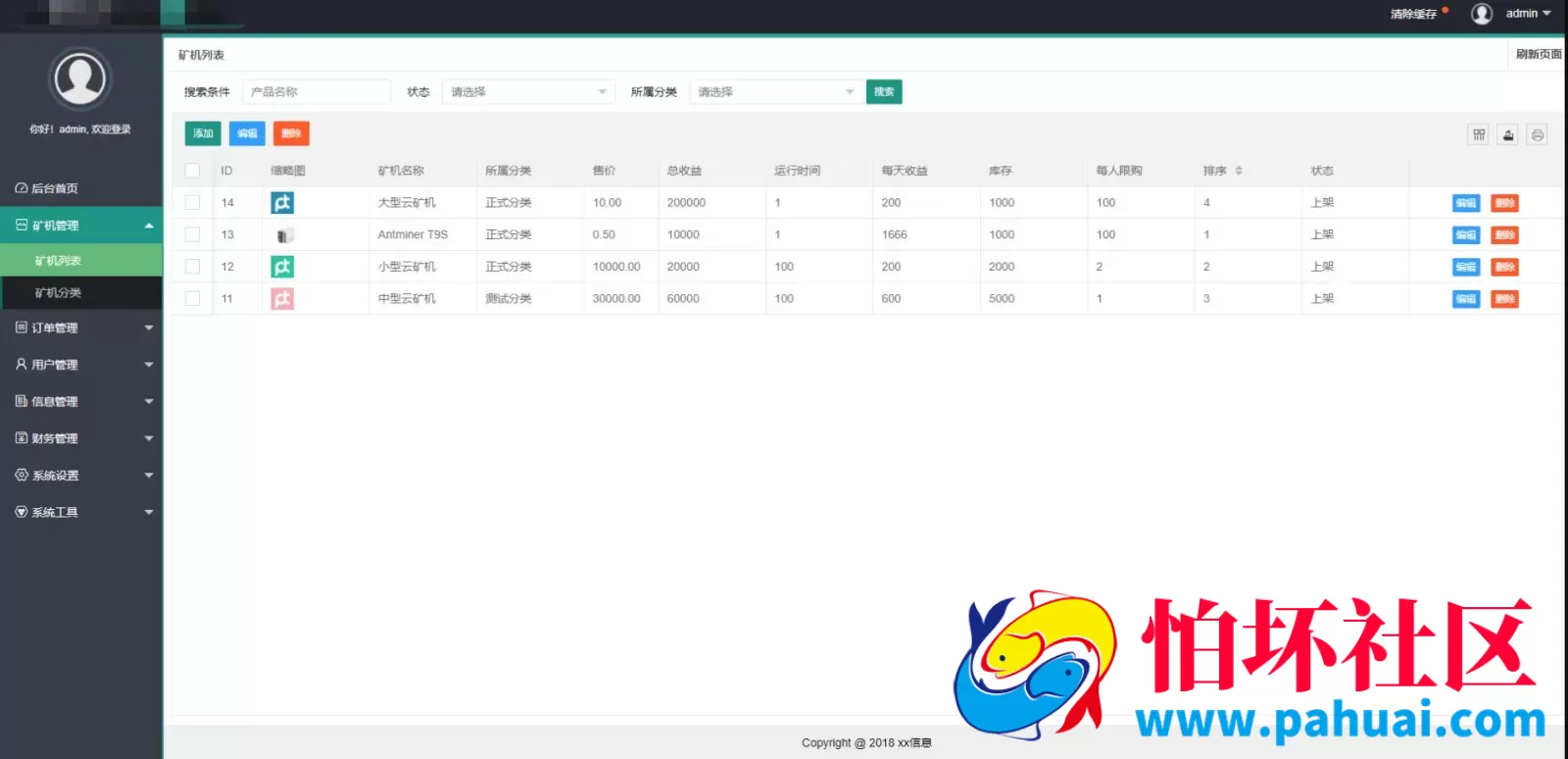Edit the Antminer T9S row
This screenshot has width=1568, height=759.
(1466, 235)
